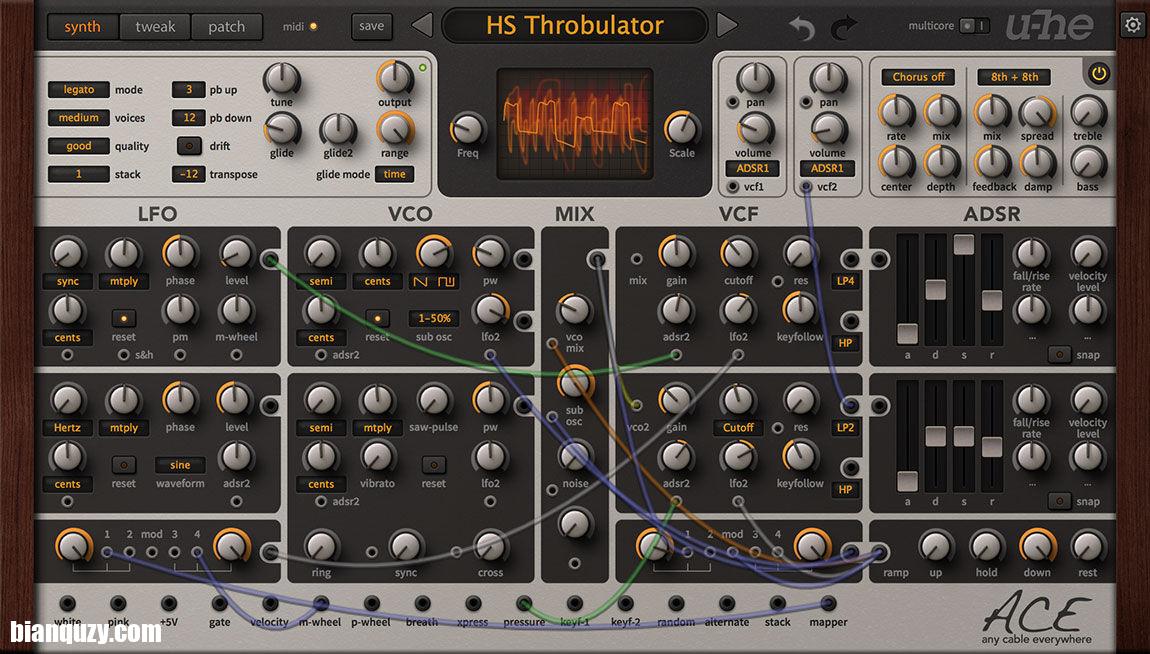Image resolution: width=1150 pixels, height=654 pixels.
Task: Toggle snap in the lower ADSR module
Action: (1059, 501)
